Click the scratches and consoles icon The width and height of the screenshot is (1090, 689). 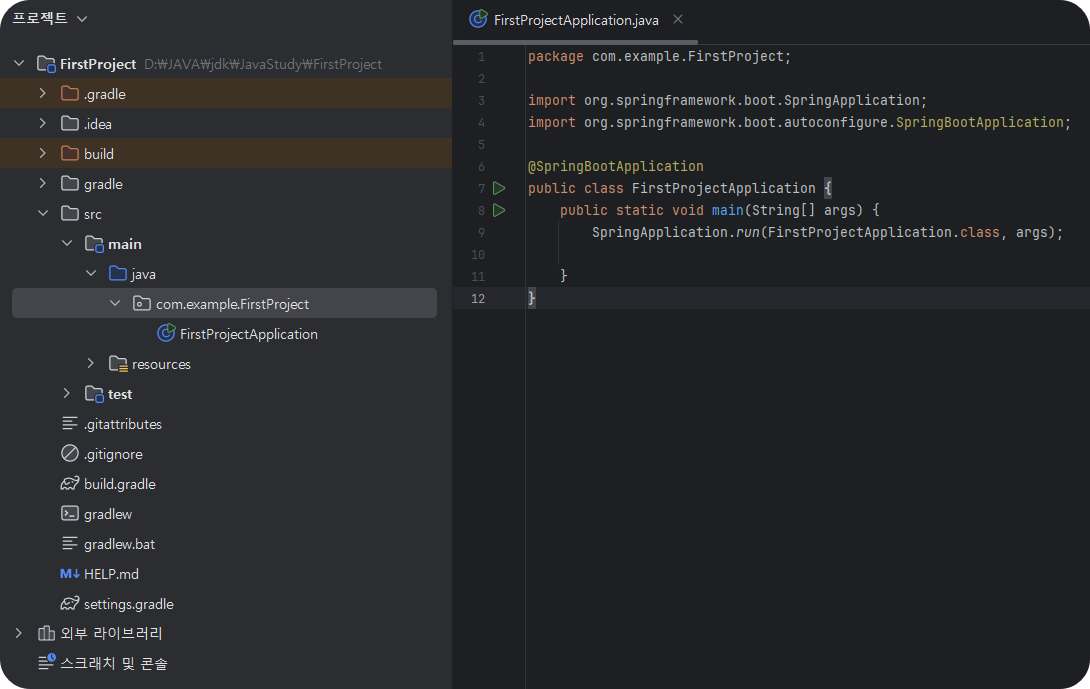click(46, 663)
